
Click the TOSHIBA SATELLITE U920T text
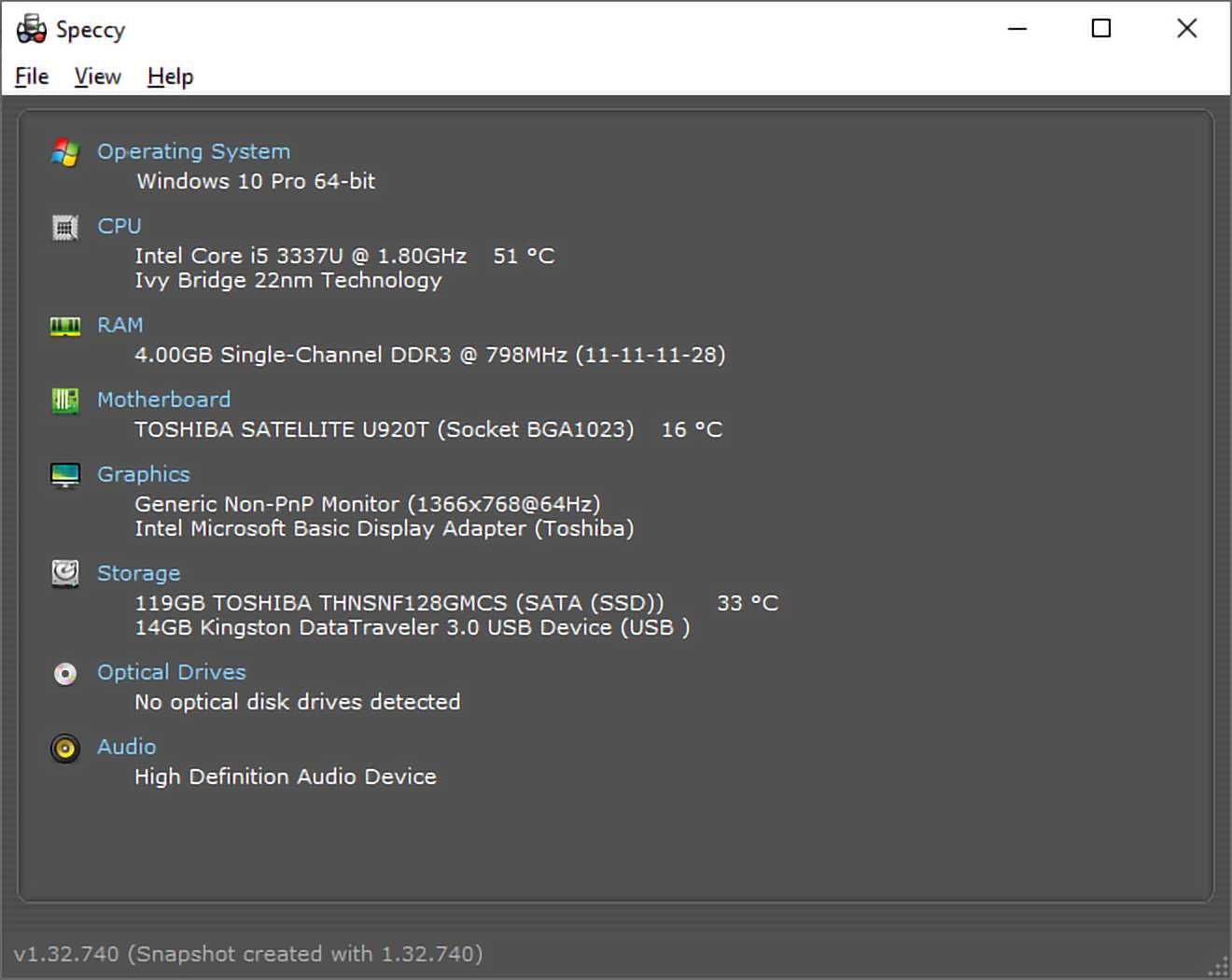pyautogui.click(x=385, y=429)
